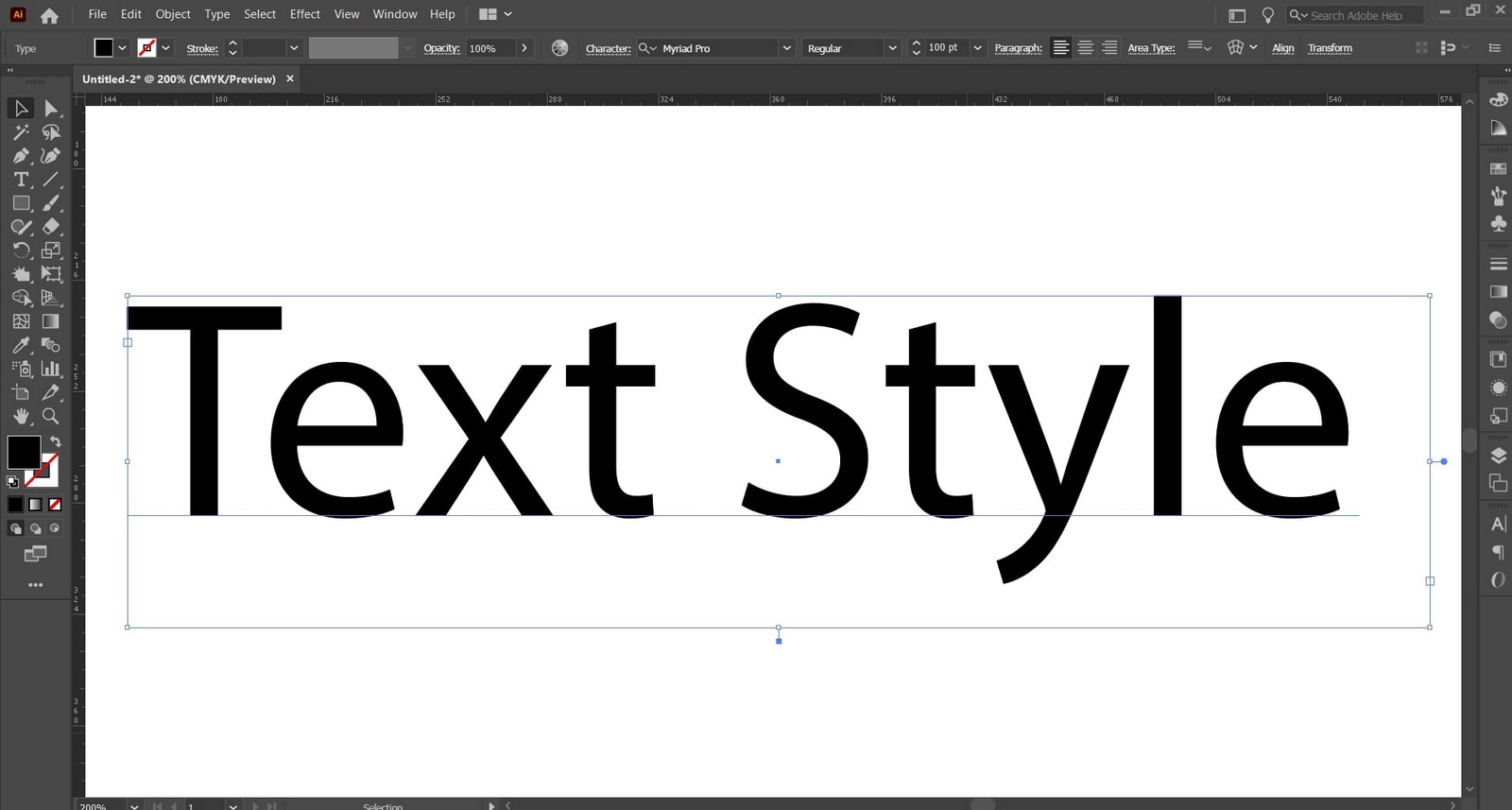Click the Recolor Artwork wheel icon
1512x810 pixels.
point(560,48)
